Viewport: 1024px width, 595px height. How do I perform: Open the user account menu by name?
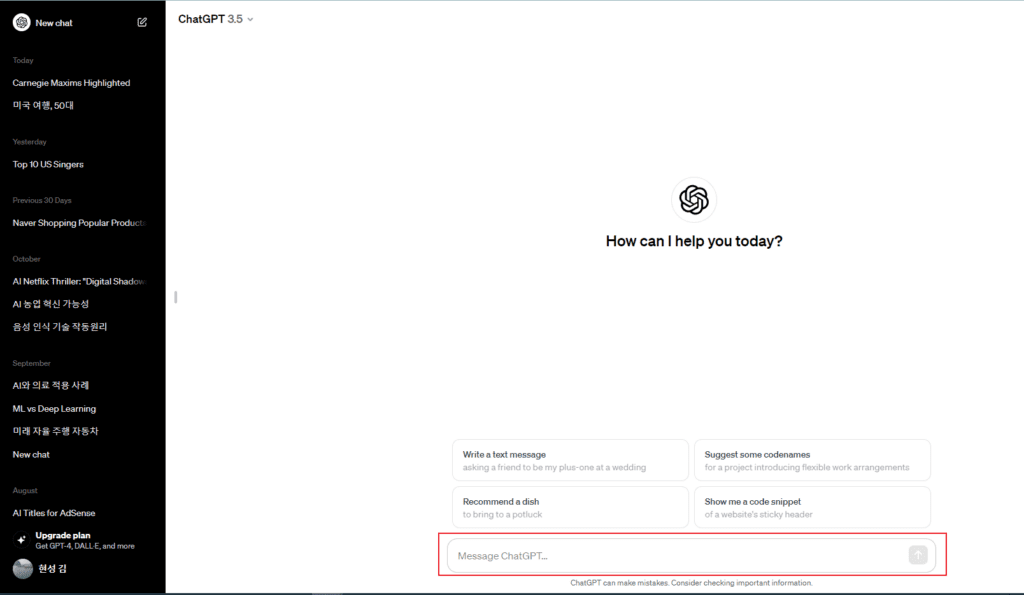54,568
